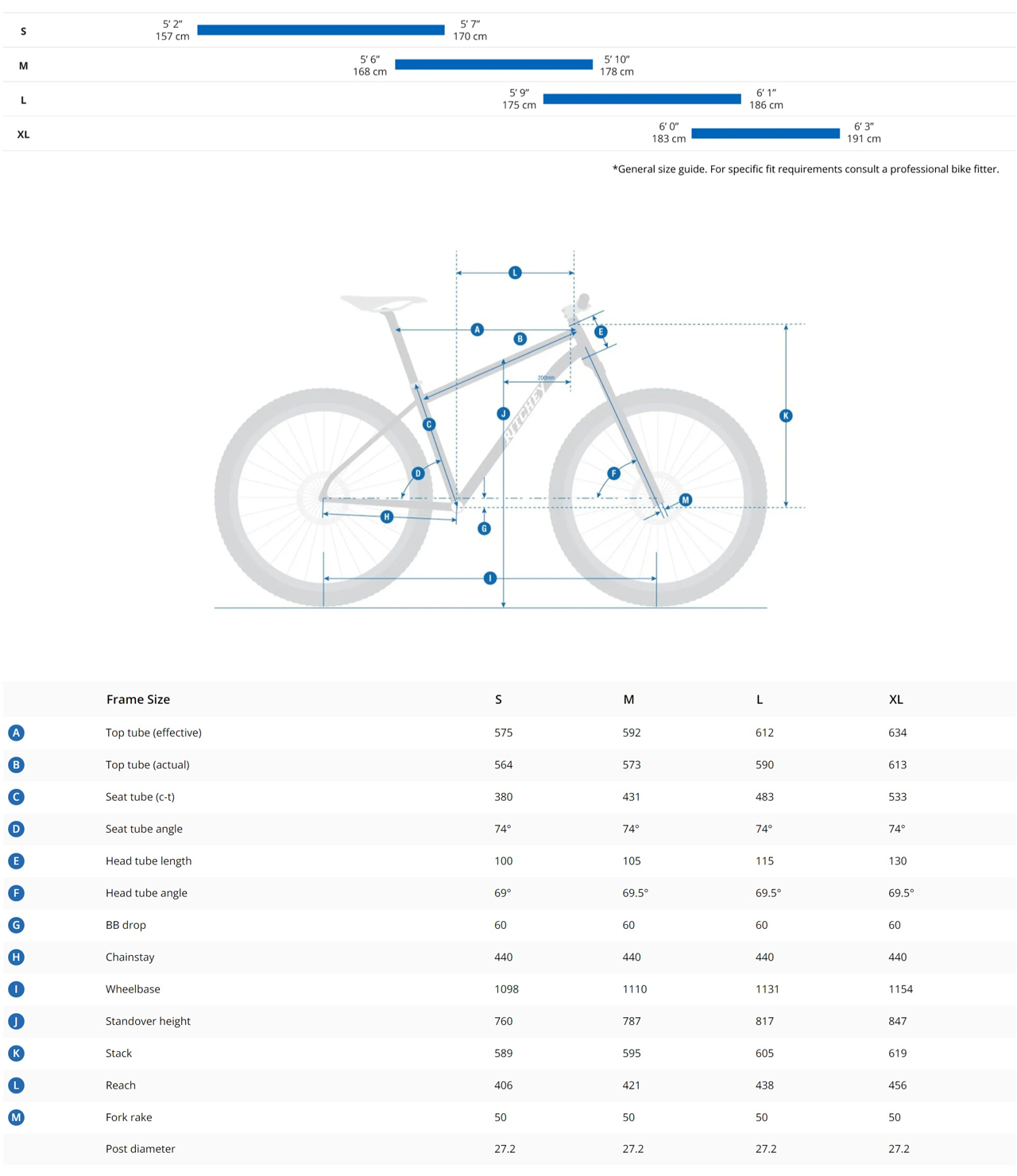Click the H chainstay marker in the bike diagram
The image size is (1017, 1176).
(x=387, y=516)
